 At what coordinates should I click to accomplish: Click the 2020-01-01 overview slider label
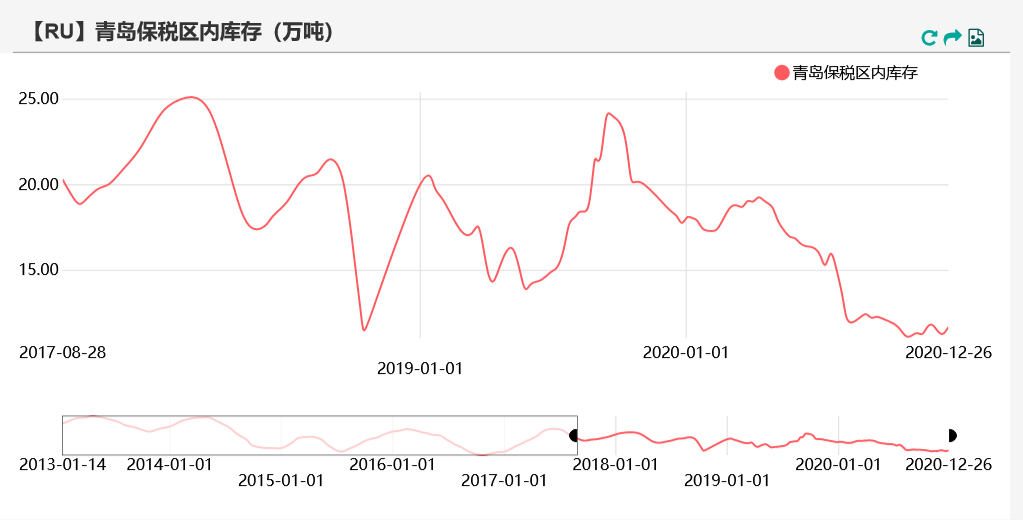[838, 465]
